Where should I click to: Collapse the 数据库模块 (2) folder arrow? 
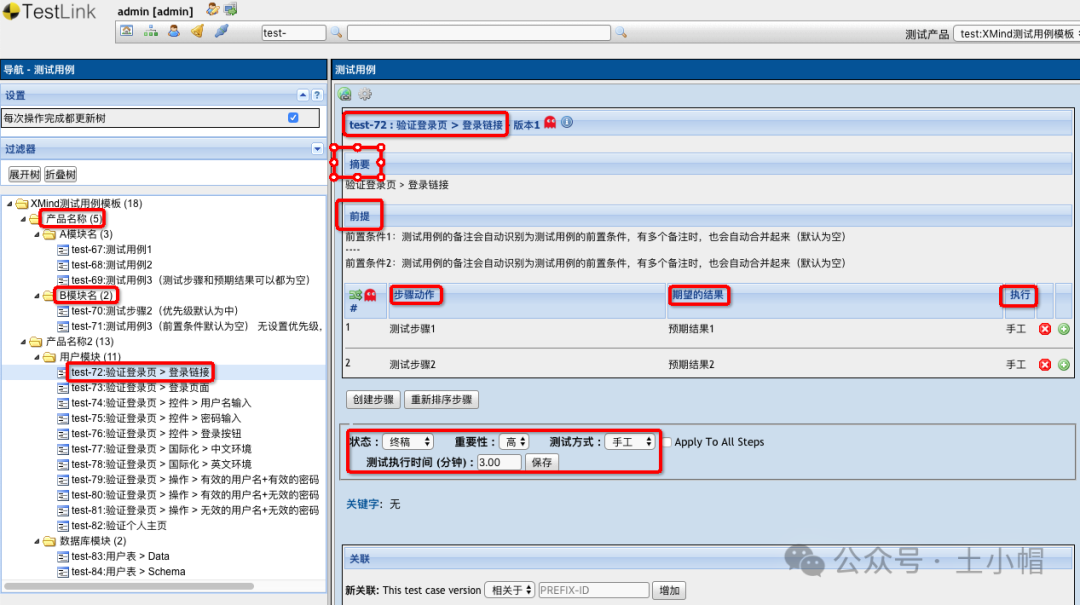(x=37, y=541)
